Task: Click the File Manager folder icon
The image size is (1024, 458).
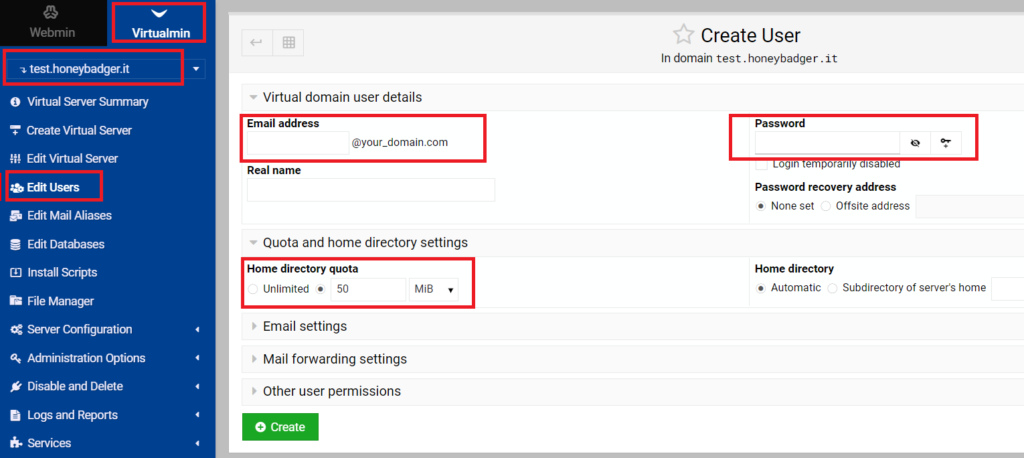Action: click(16, 301)
